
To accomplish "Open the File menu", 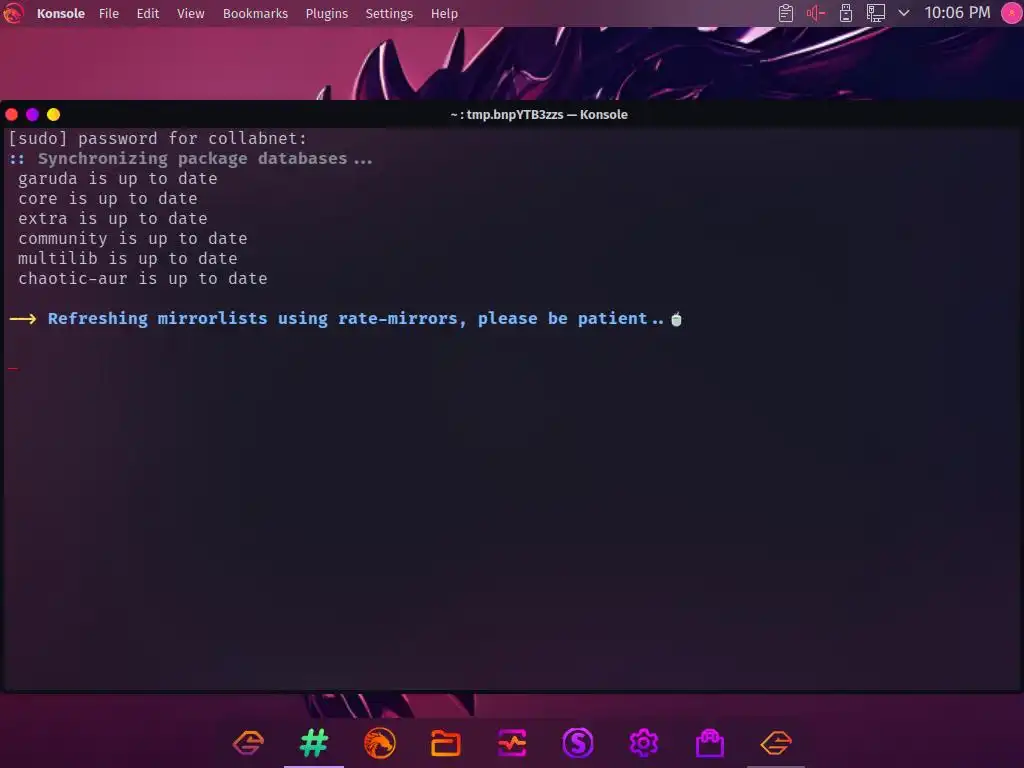I will point(108,14).
